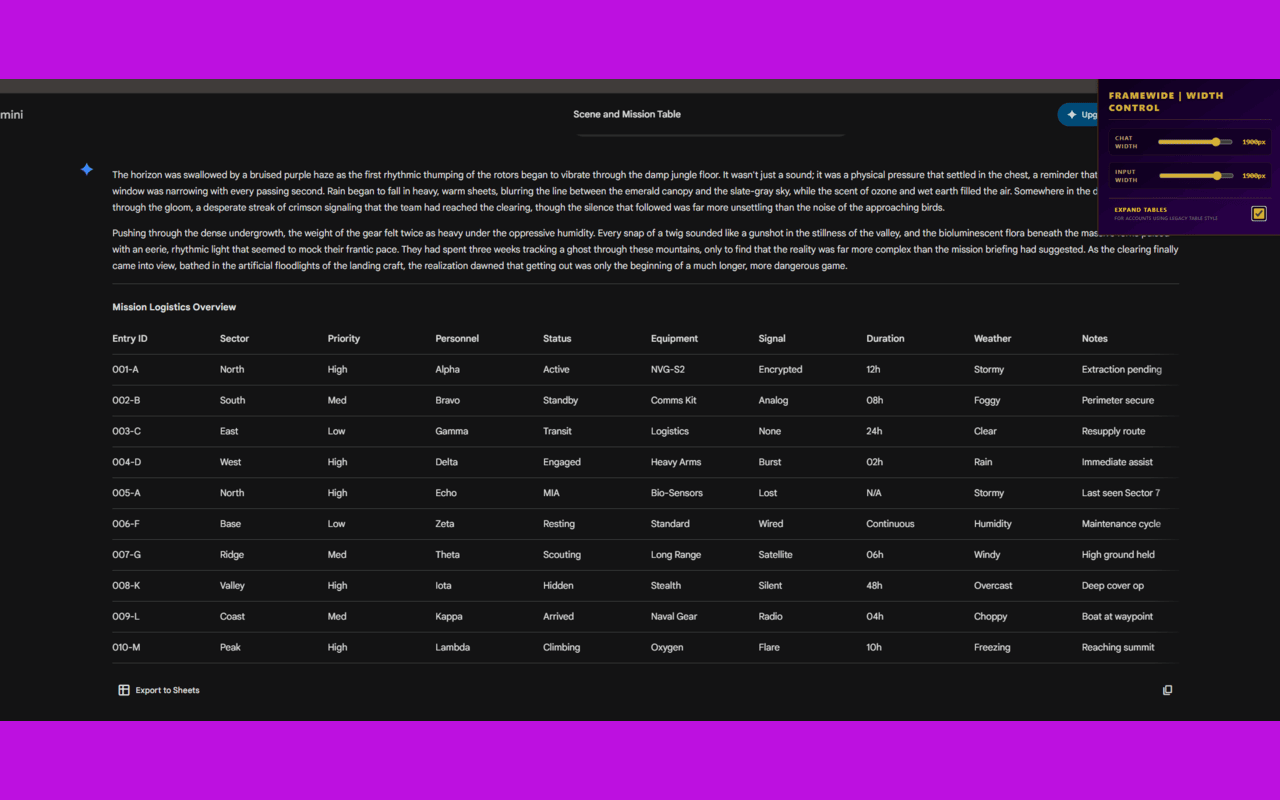Viewport: 1280px width, 800px height.
Task: Click the Zeta personnel cell
Action: 445,524
